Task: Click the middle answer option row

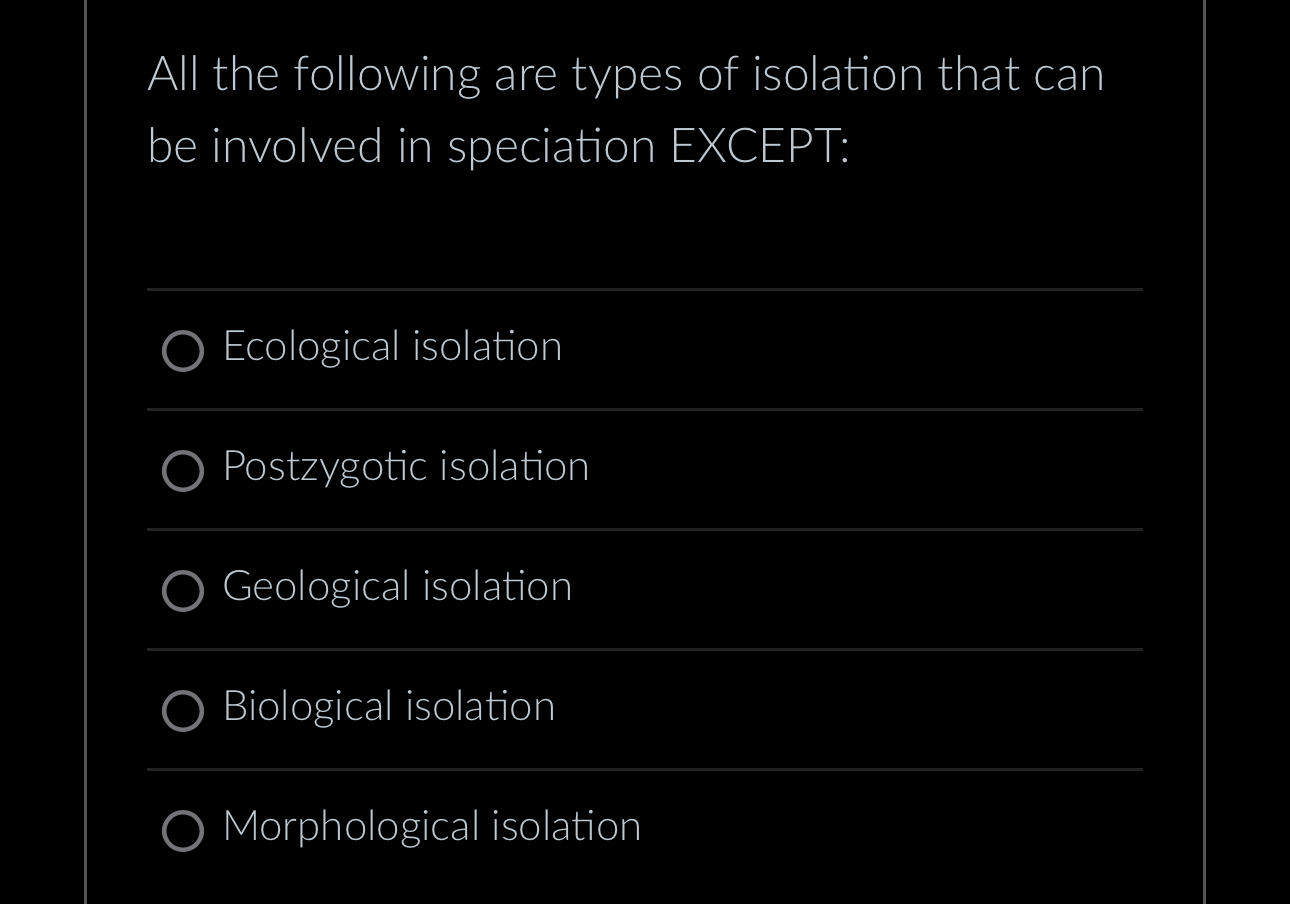Action: pyautogui.click(x=645, y=590)
